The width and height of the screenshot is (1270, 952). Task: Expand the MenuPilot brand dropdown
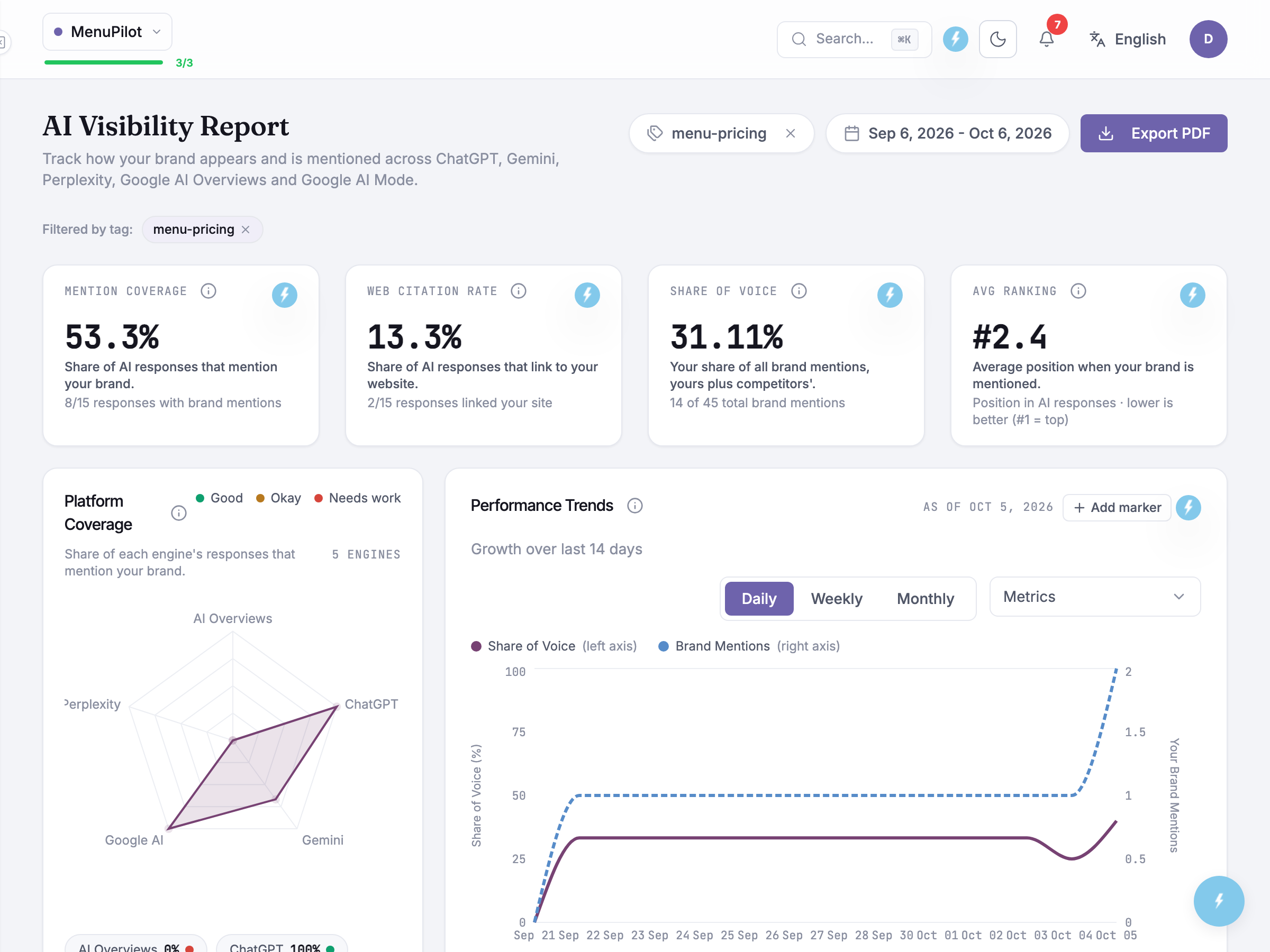(107, 32)
